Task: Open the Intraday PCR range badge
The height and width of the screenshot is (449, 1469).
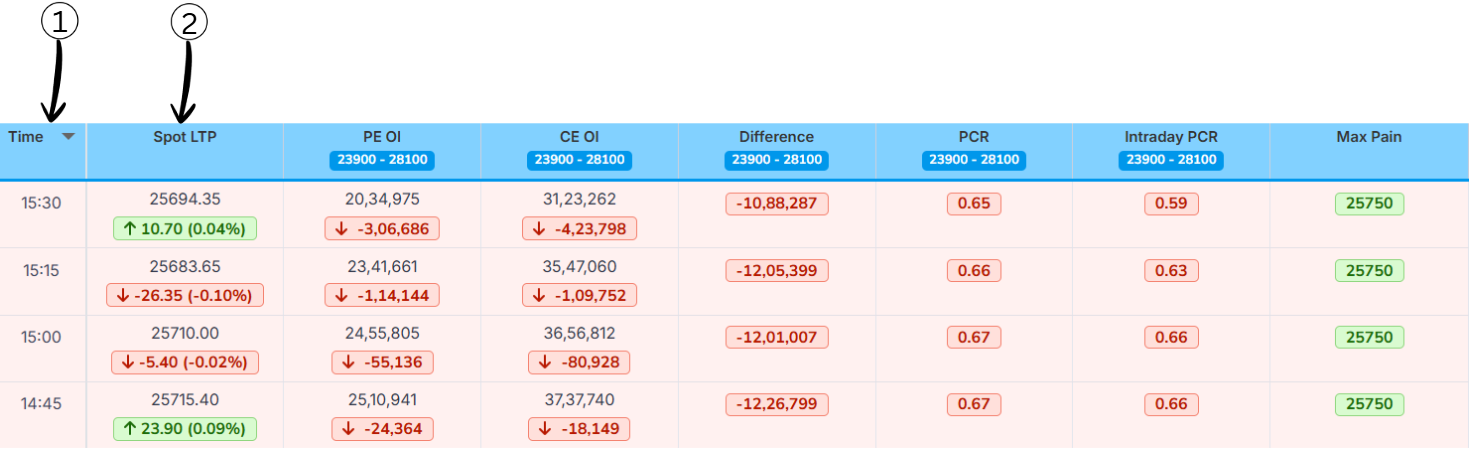Action: 1171,160
